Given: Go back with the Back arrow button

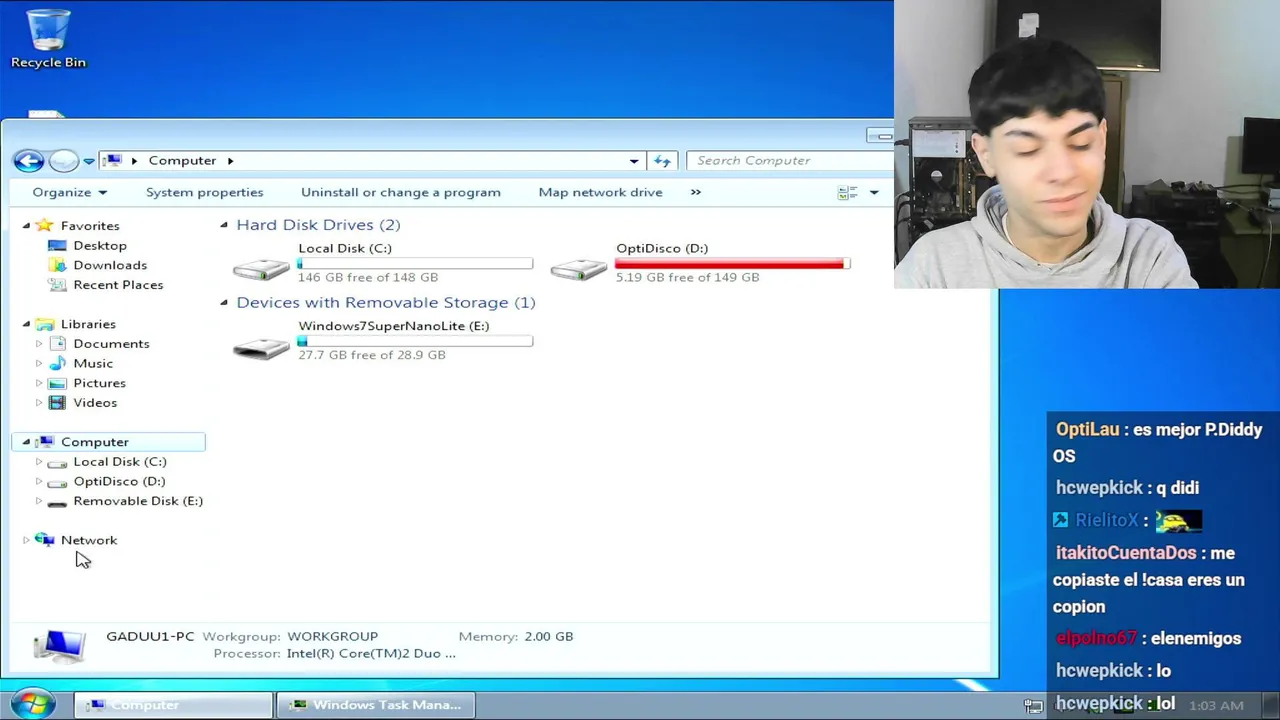Looking at the screenshot, I should (29, 161).
